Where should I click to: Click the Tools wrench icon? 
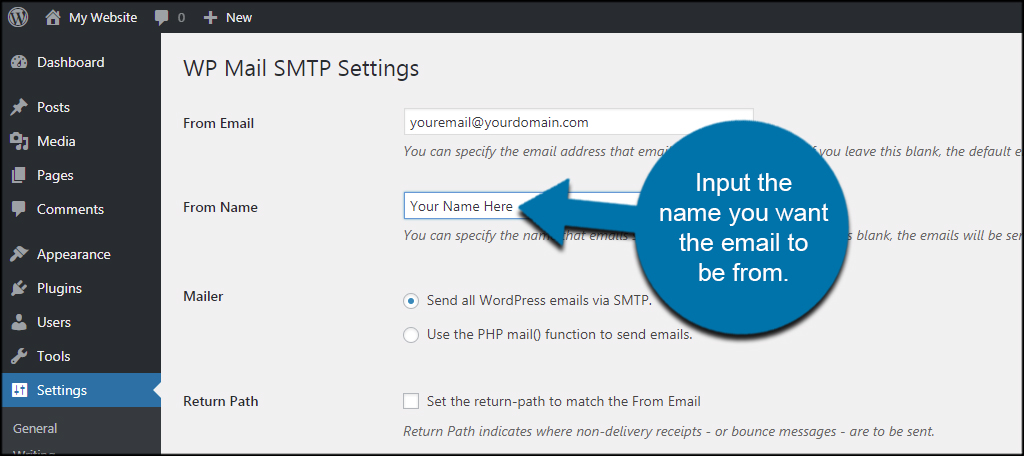click(x=20, y=356)
